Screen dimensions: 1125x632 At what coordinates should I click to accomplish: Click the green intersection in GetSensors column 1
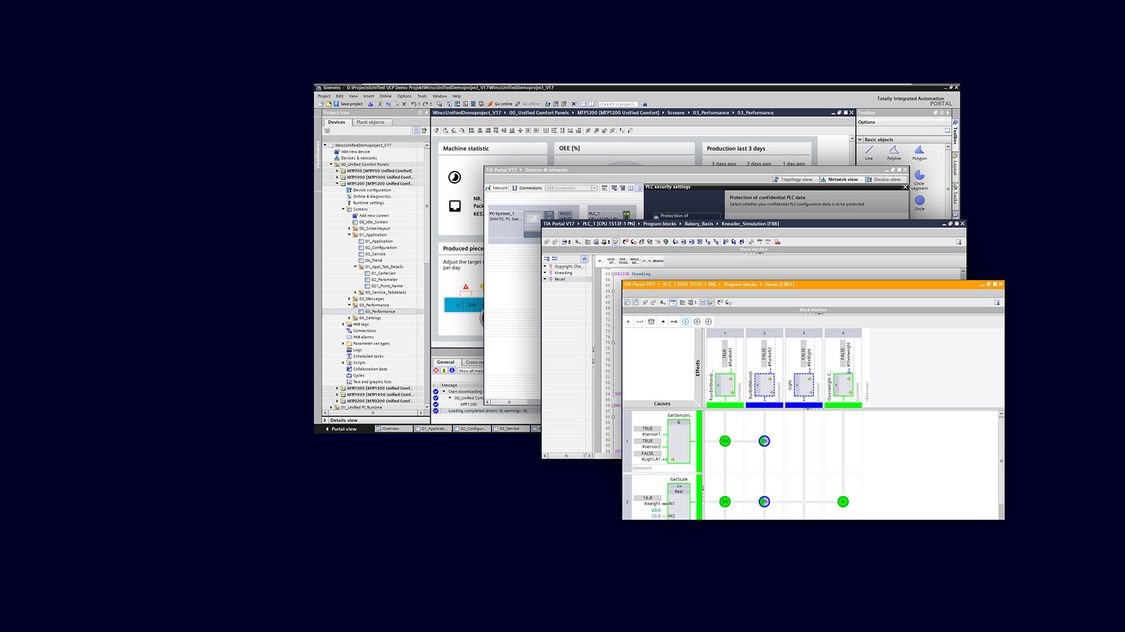point(725,441)
